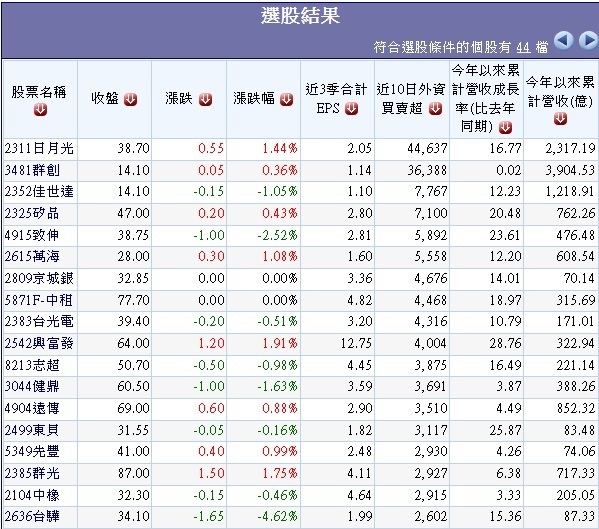The width and height of the screenshot is (599, 529).
Task: Click the 選股結果 title
Action: click(300, 16)
